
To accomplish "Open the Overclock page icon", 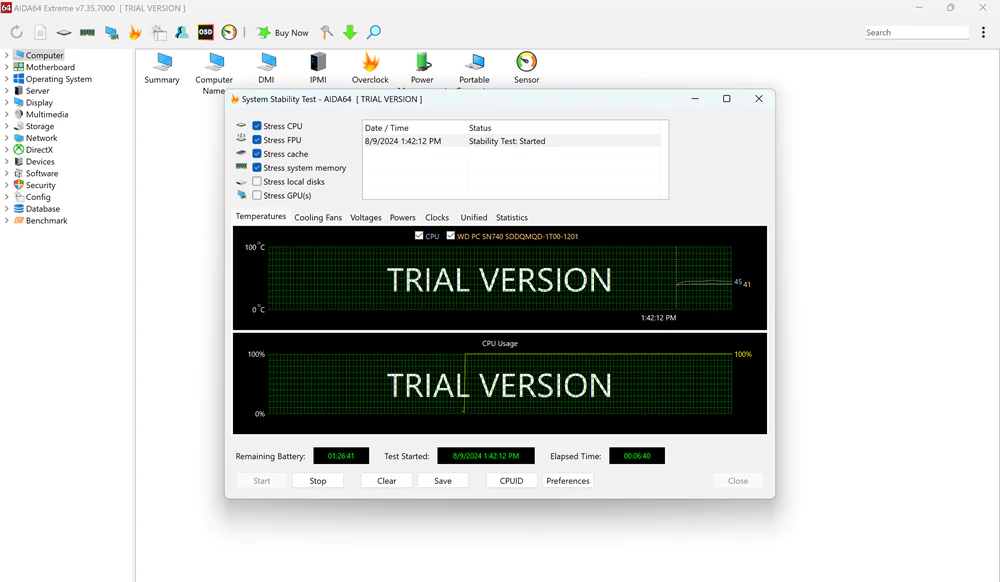I will (370, 68).
